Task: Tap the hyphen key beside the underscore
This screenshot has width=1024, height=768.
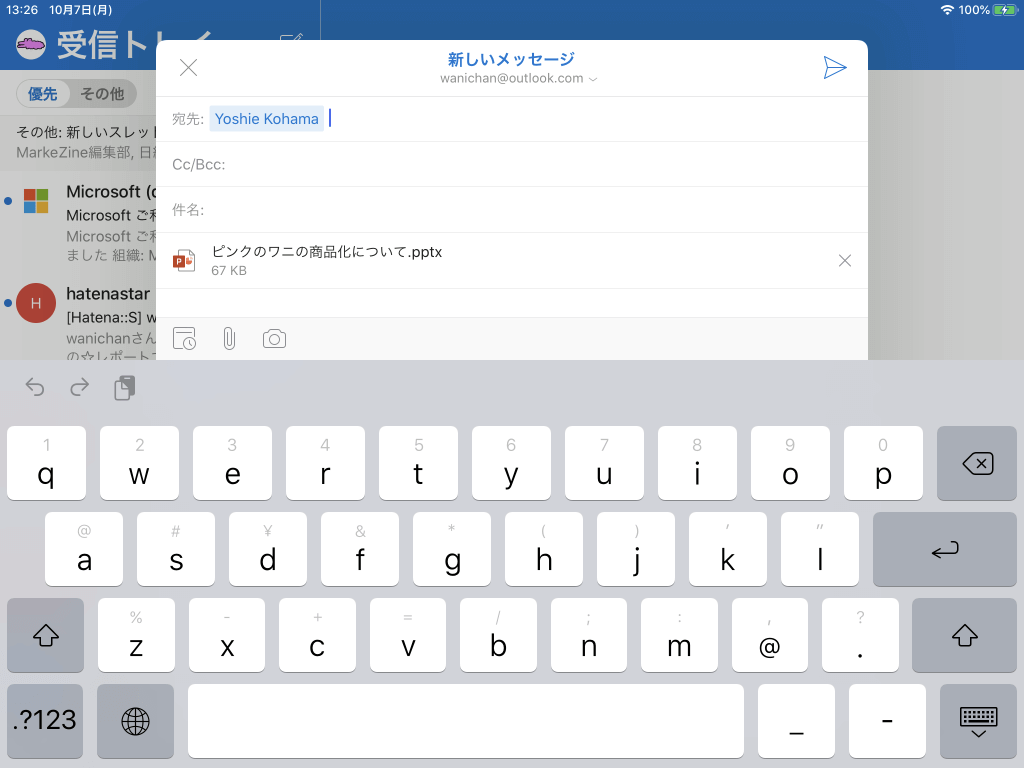Action: tap(887, 721)
